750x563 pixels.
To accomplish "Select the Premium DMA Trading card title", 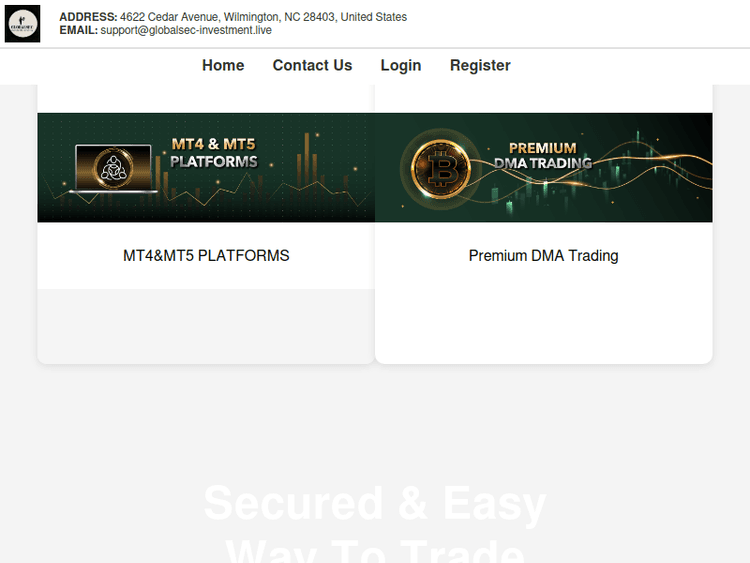I will (x=543, y=255).
